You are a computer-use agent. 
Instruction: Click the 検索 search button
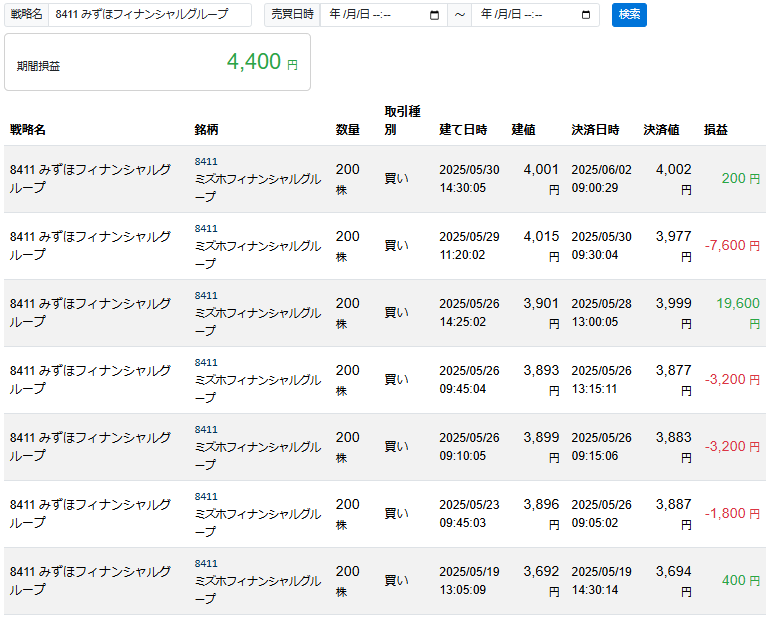(x=629, y=15)
